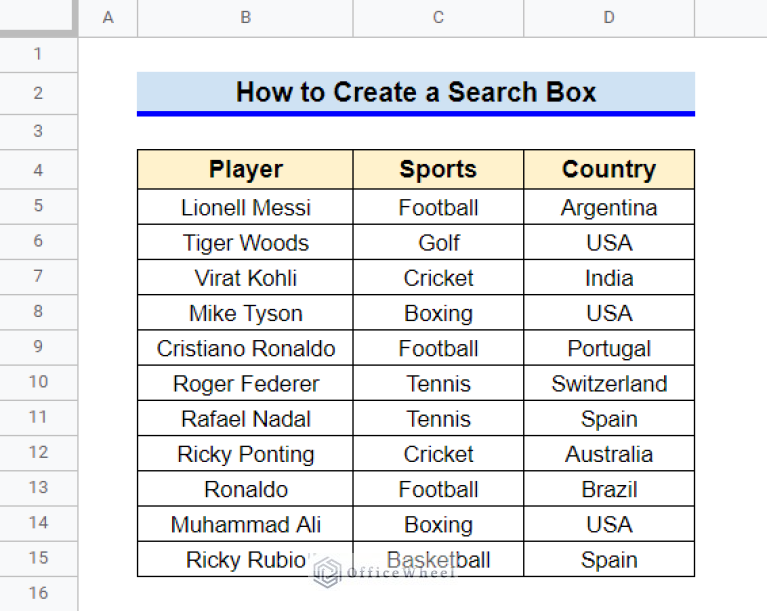Select row 10 header
The height and width of the screenshot is (611, 767).
click(x=38, y=382)
